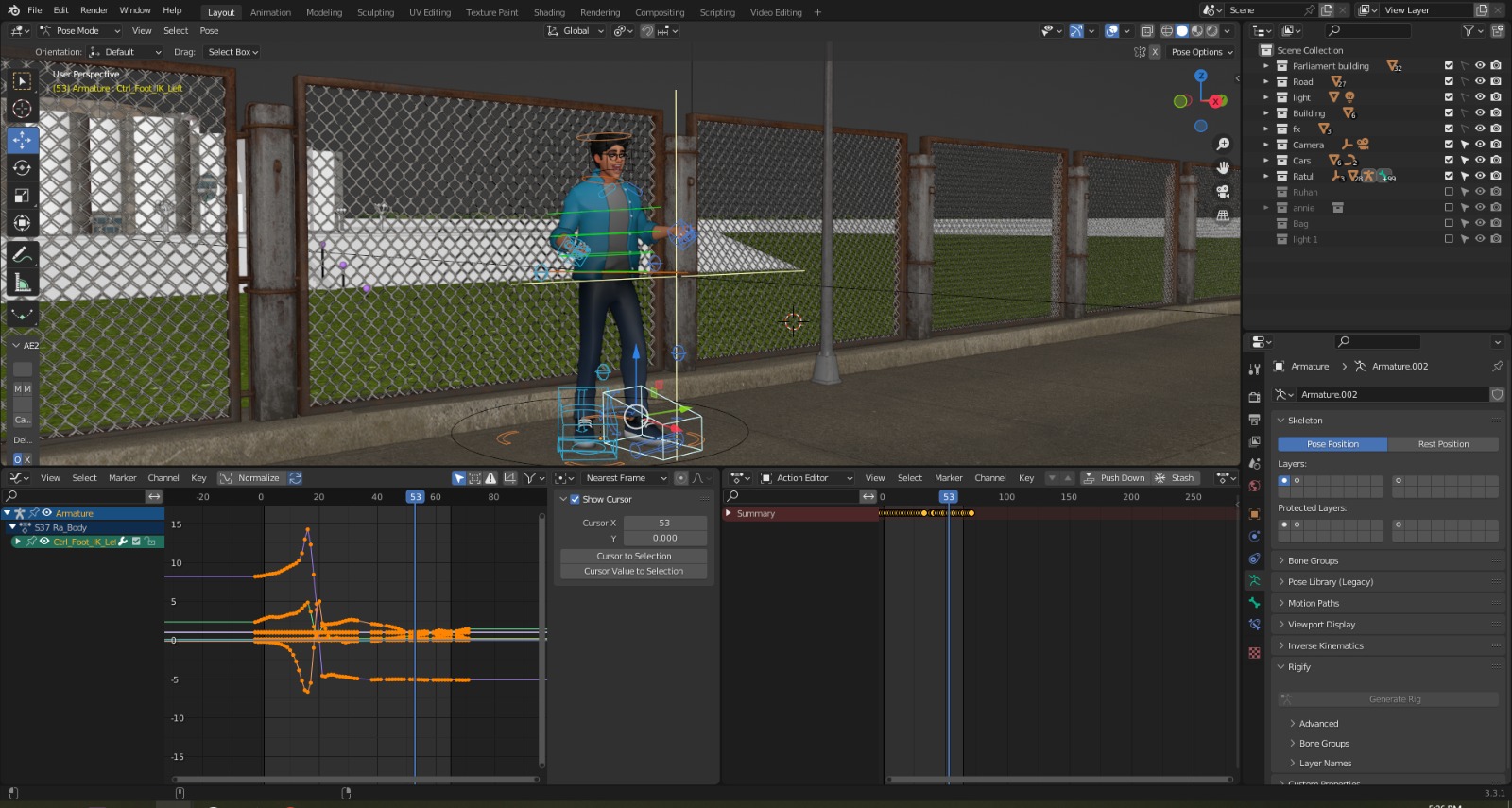Activate the Scale tool
Image resolution: width=1512 pixels, height=808 pixels.
pos(22,196)
